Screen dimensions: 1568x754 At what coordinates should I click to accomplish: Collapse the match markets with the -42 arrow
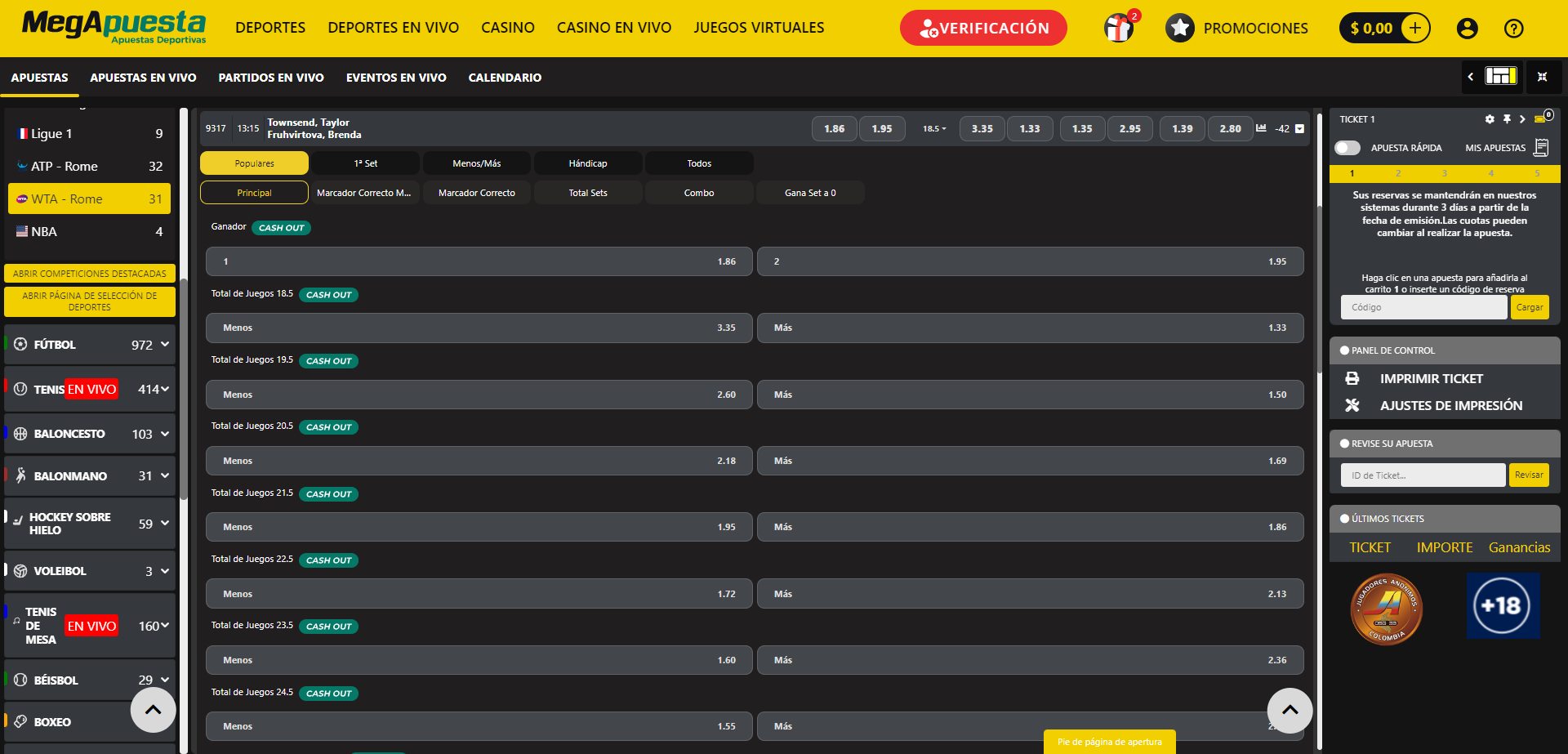[1300, 129]
